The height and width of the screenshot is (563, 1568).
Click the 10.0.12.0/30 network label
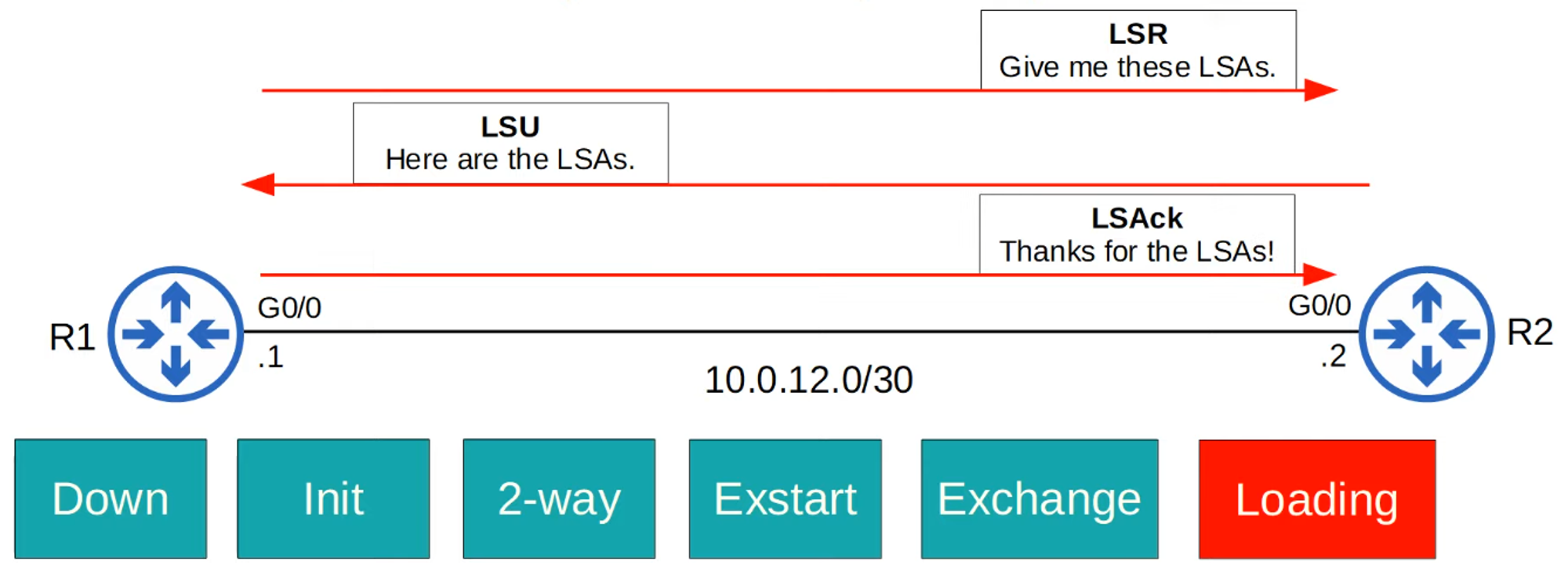tap(808, 380)
